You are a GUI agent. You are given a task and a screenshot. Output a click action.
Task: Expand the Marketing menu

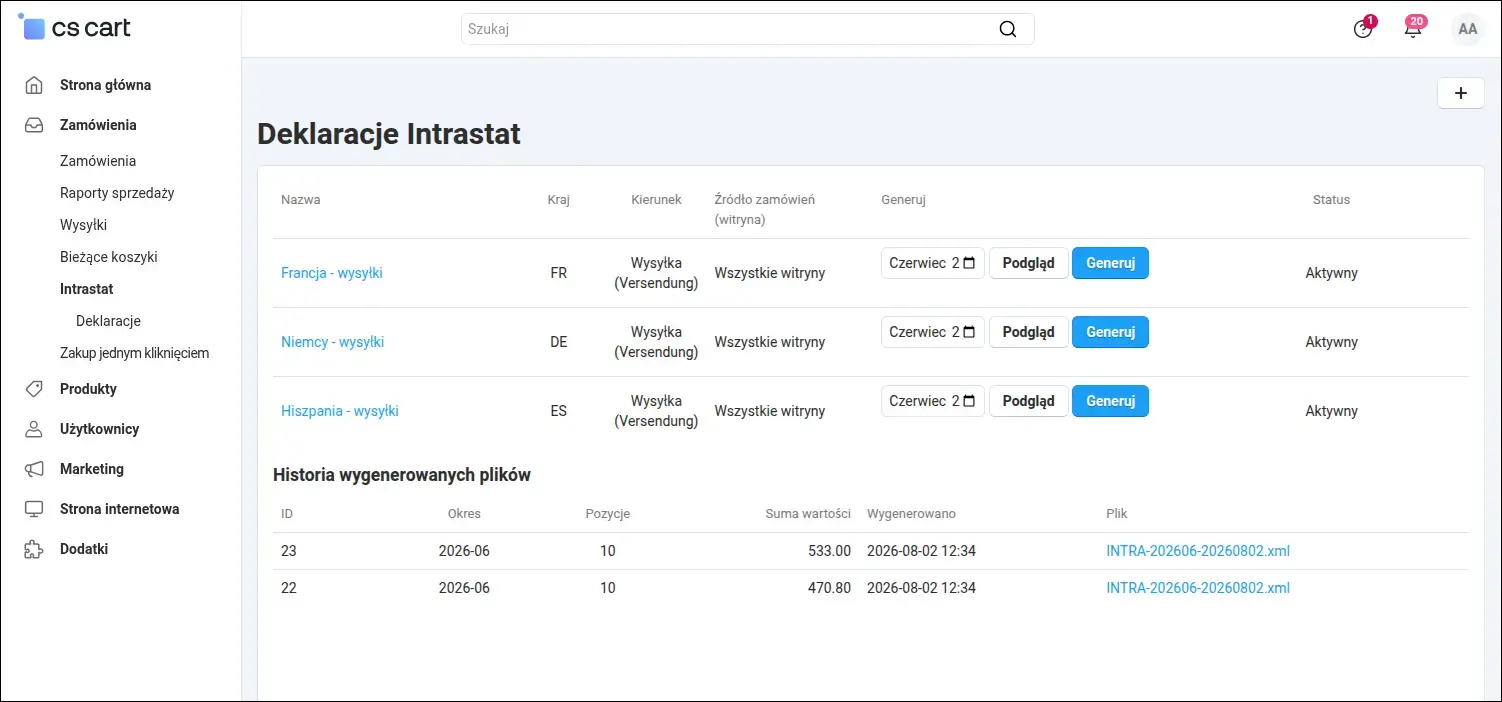click(x=92, y=469)
